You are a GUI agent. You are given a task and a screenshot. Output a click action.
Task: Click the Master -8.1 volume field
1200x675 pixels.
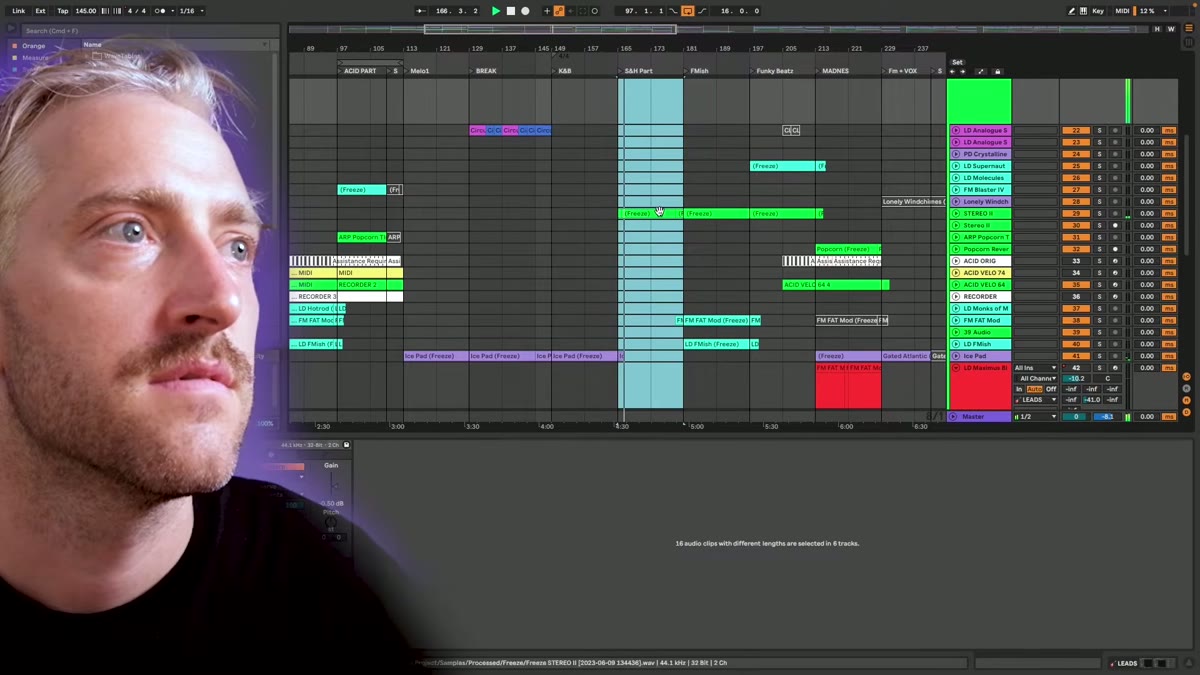coord(1106,417)
